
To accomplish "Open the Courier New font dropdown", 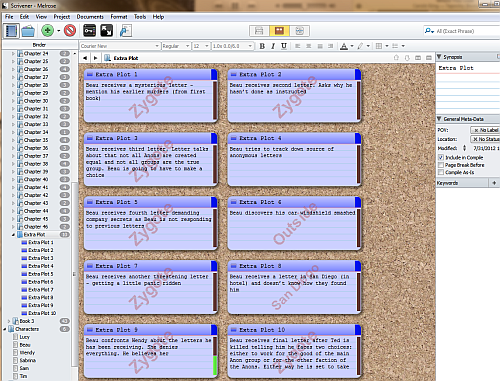I will 120,46.
